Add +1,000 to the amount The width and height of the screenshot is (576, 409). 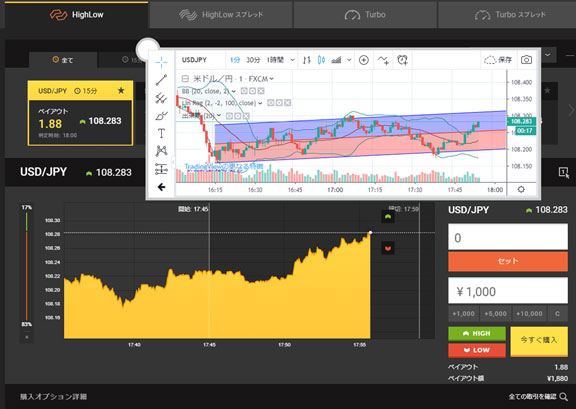tap(463, 314)
